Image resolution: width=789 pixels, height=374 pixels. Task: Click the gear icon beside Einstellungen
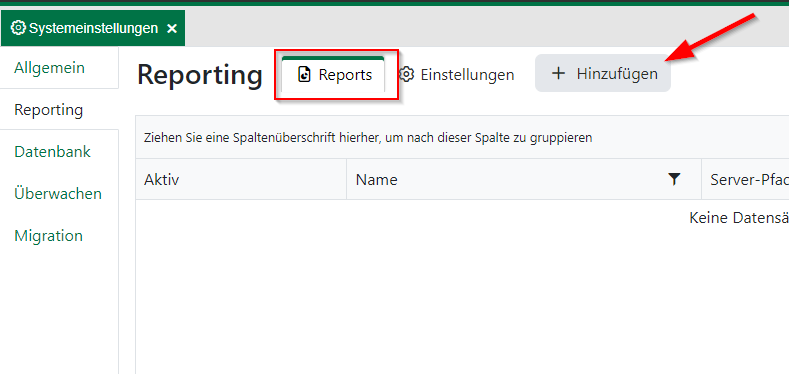[406, 74]
